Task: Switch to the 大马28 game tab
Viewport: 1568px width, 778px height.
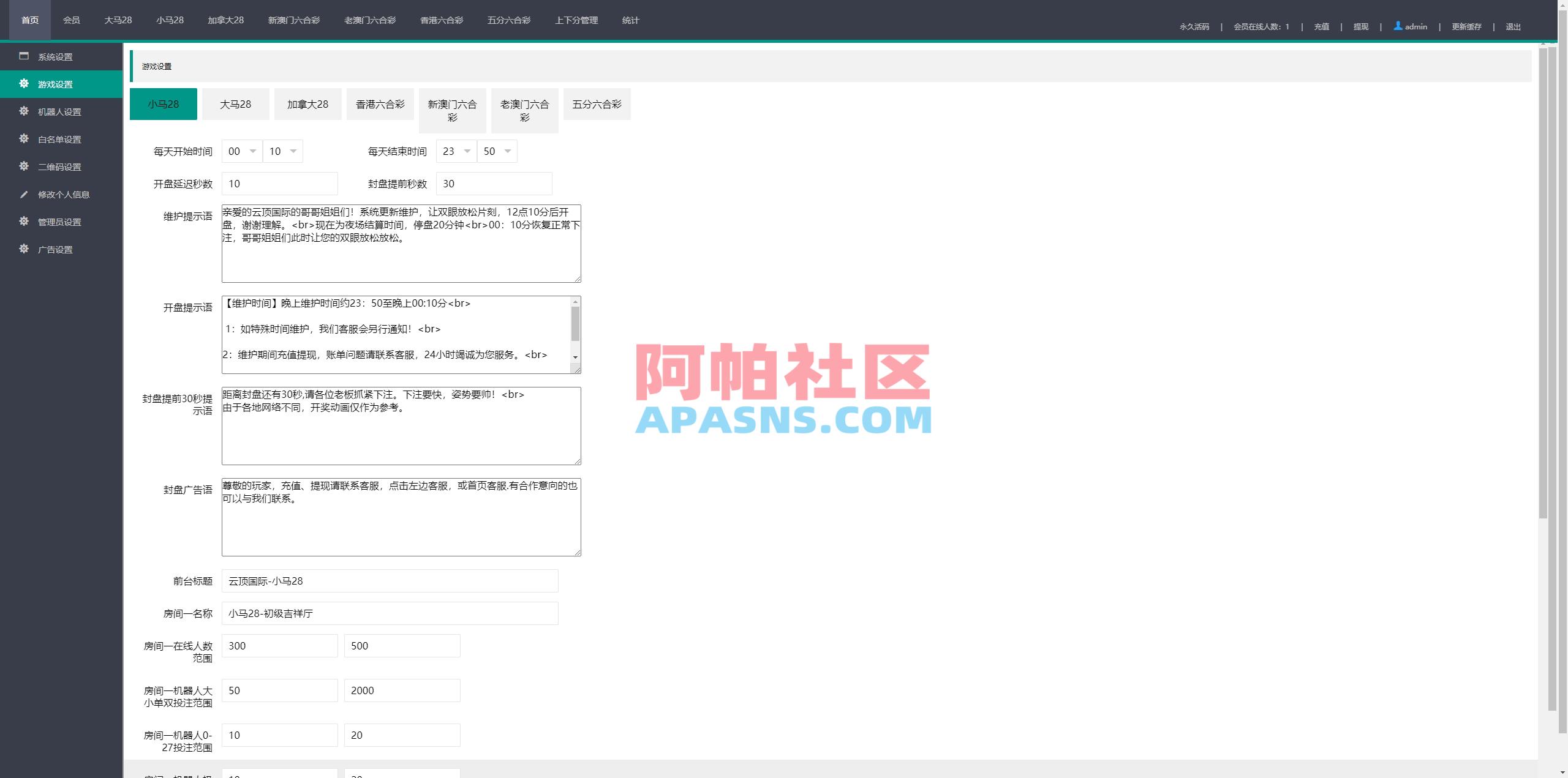Action: (x=235, y=104)
